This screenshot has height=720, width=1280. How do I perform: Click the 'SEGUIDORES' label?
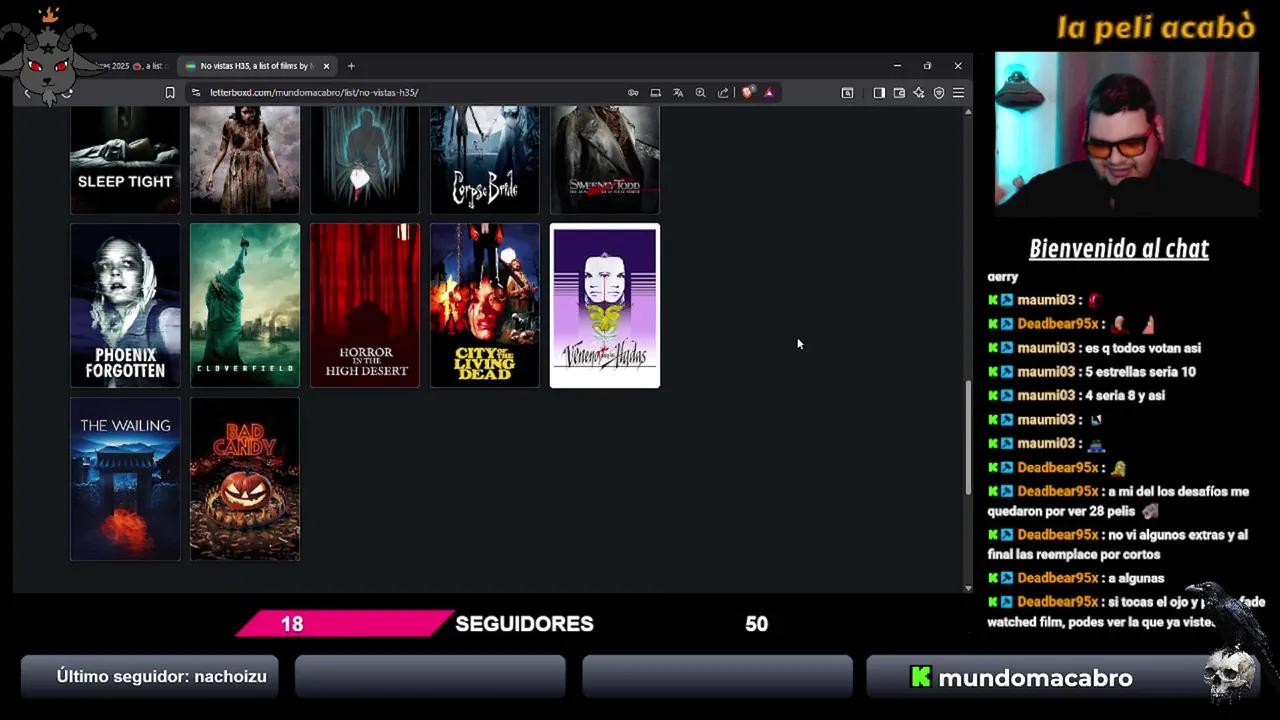click(x=524, y=624)
